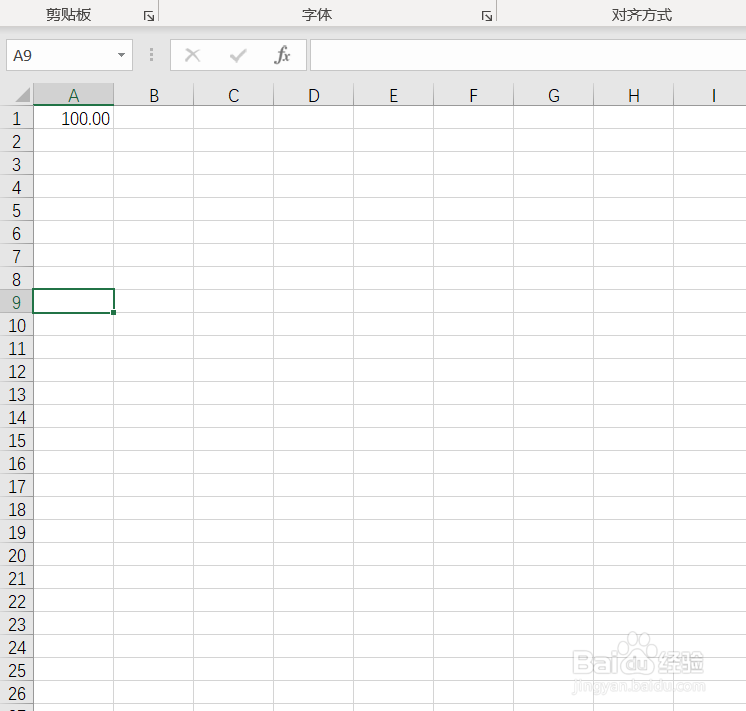Click the formula bar resize dots handle

click(151, 55)
